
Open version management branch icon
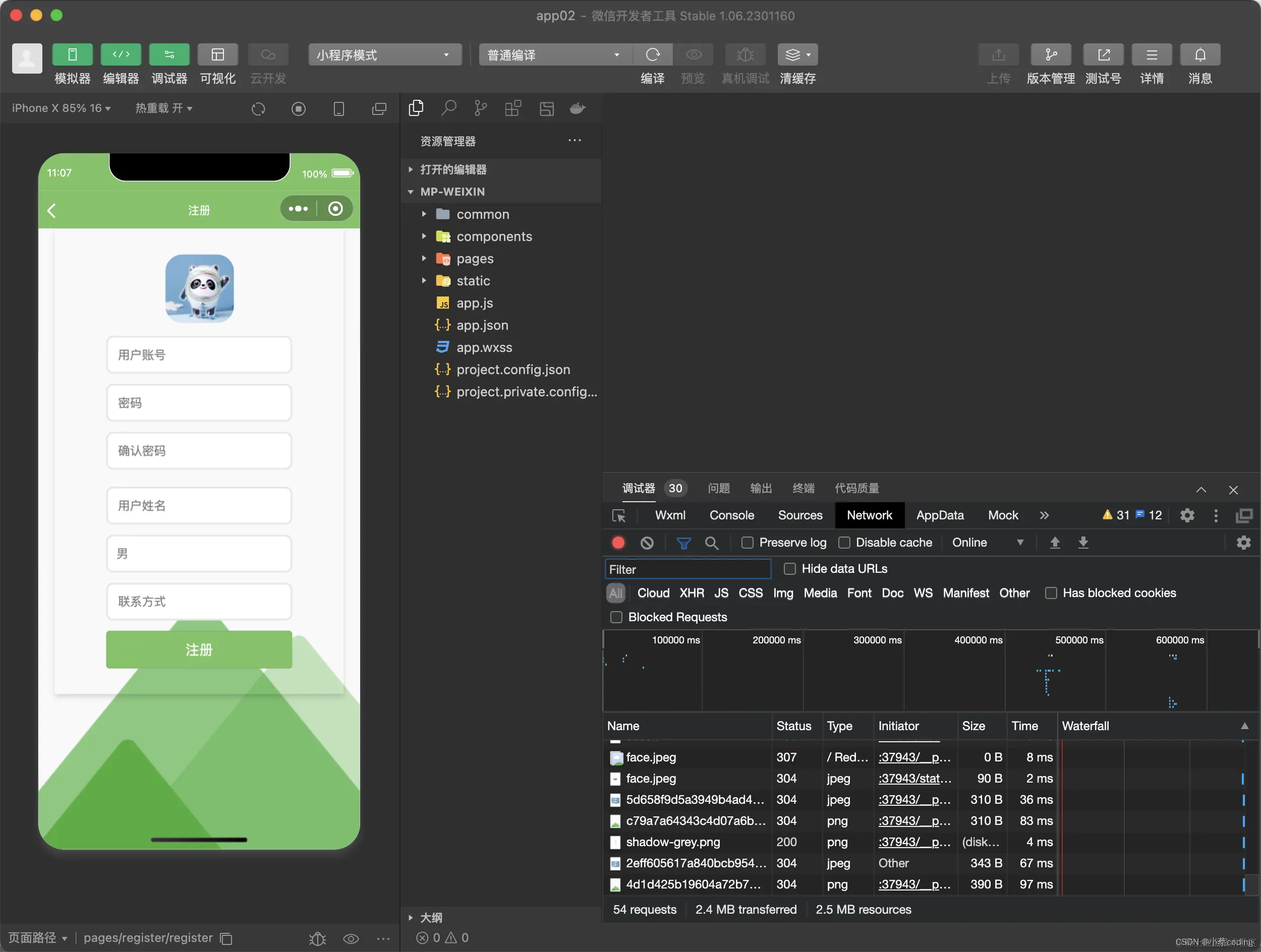1050,54
